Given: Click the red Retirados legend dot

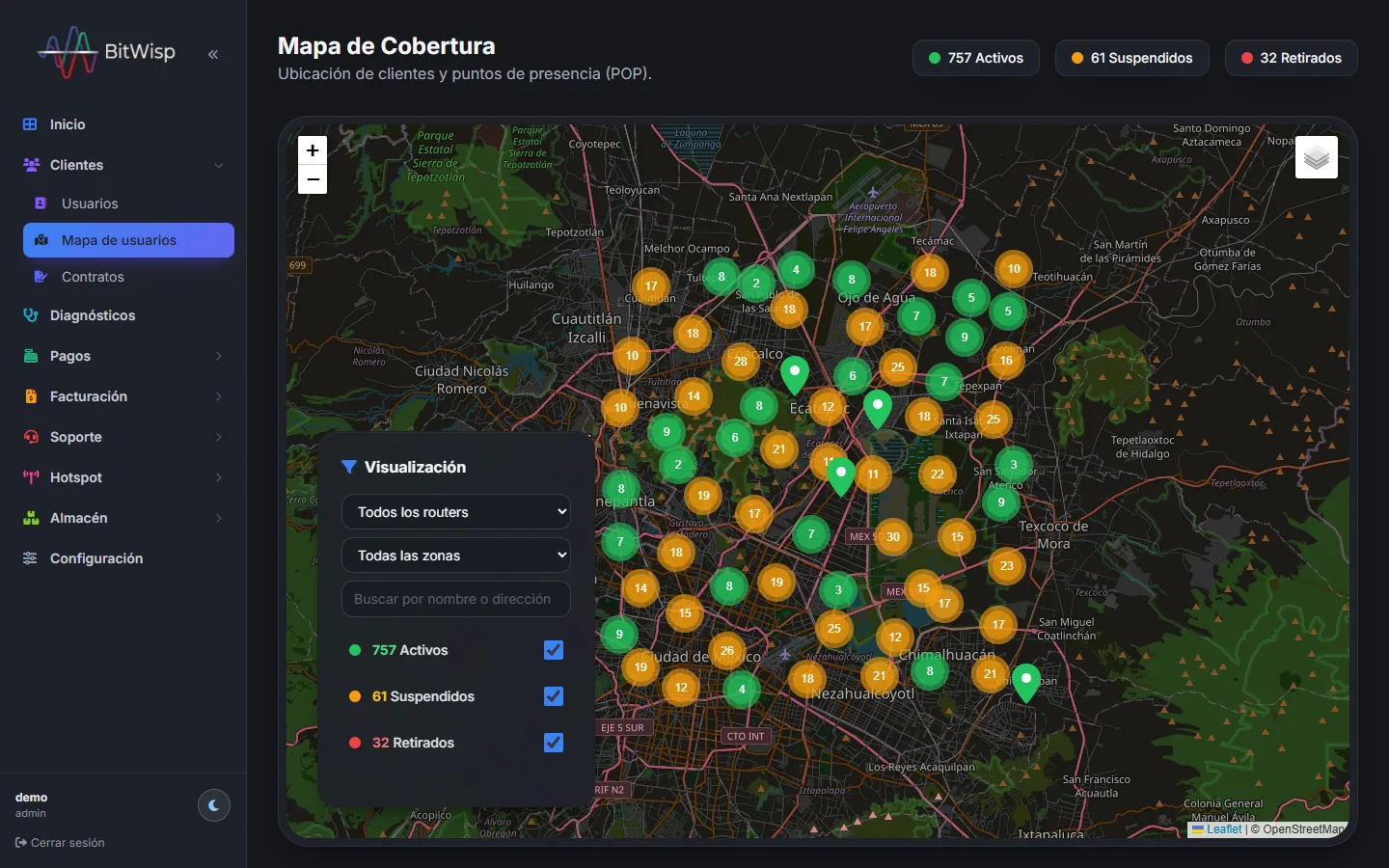Looking at the screenshot, I should 355,743.
